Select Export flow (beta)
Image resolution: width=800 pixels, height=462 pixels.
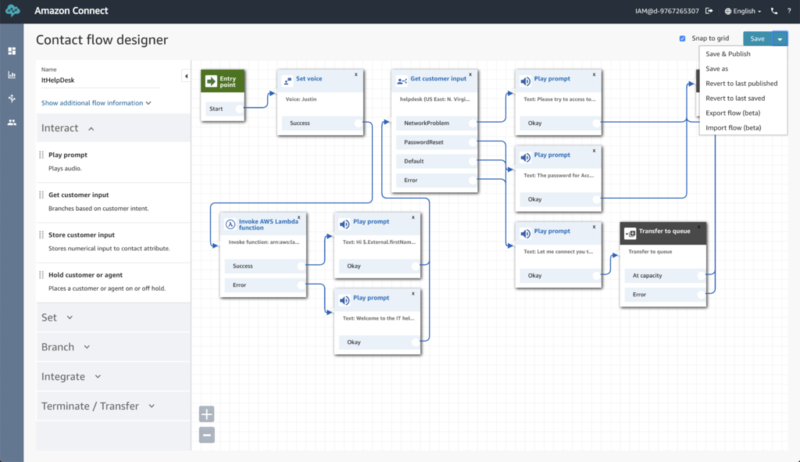(x=733, y=113)
